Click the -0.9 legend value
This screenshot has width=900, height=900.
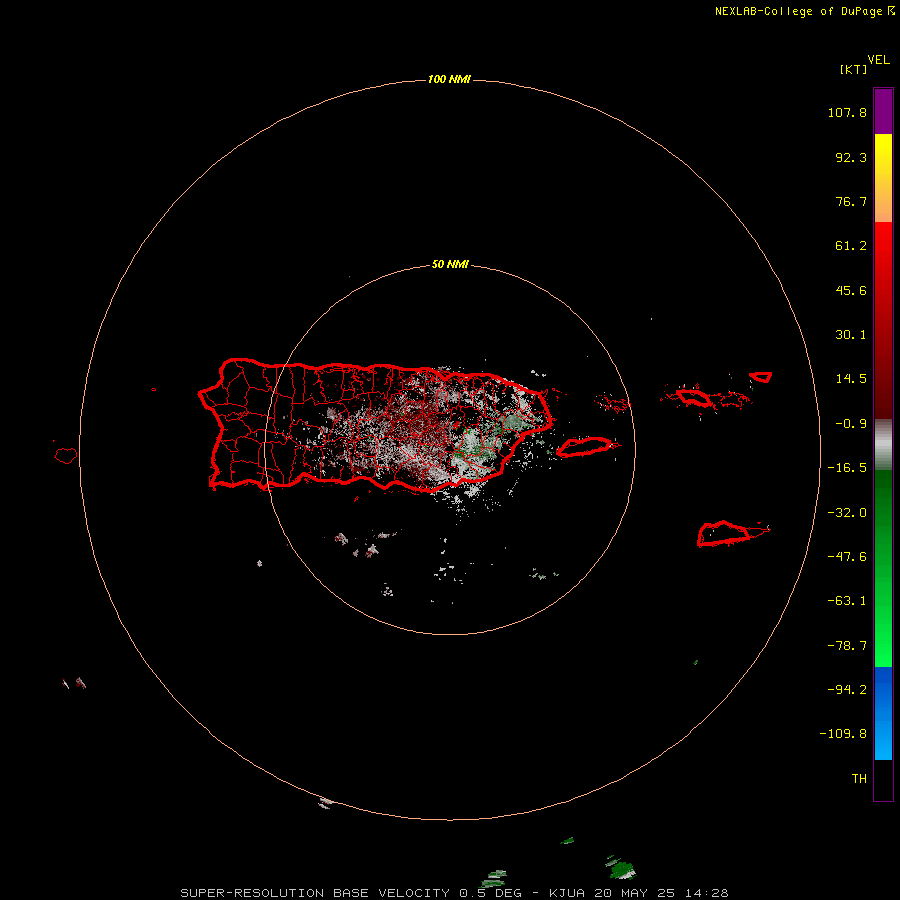[x=851, y=424]
